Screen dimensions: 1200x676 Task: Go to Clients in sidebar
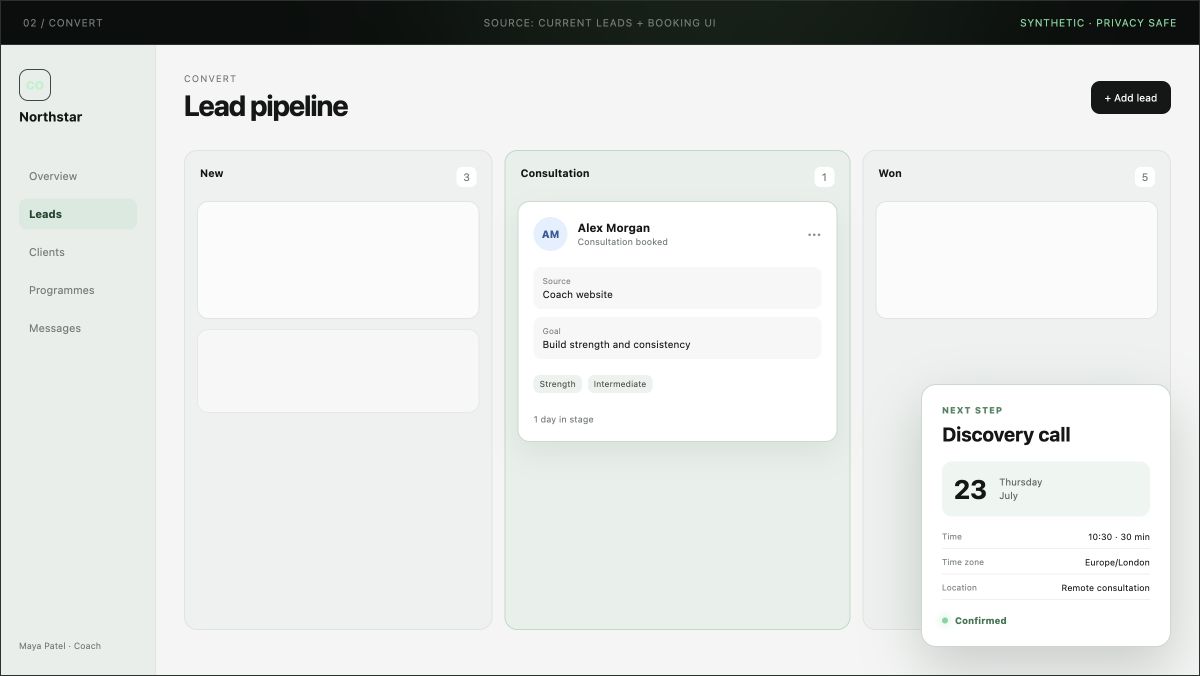click(x=78, y=252)
